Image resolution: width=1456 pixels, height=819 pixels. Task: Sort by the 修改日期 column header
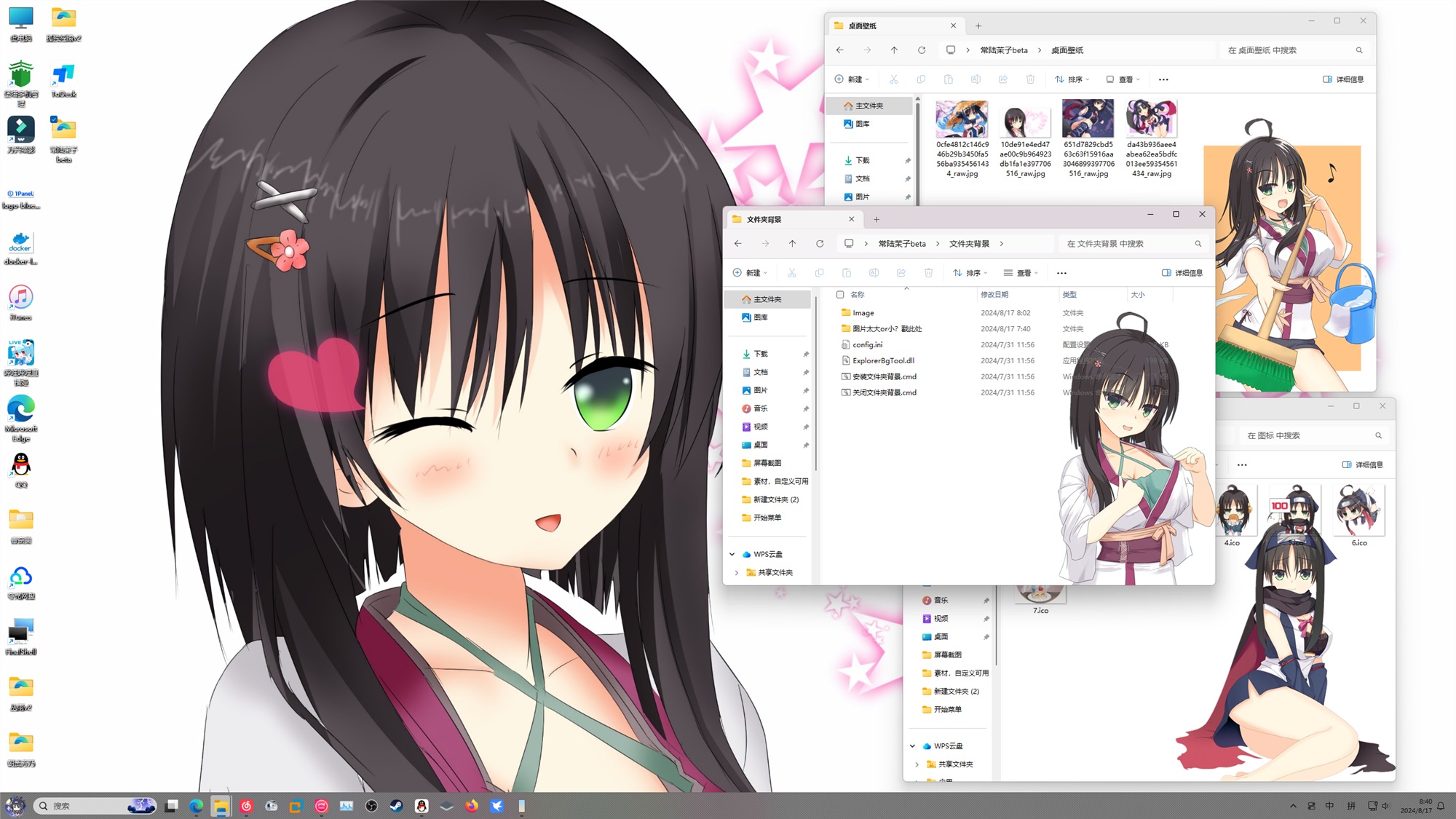(x=994, y=295)
